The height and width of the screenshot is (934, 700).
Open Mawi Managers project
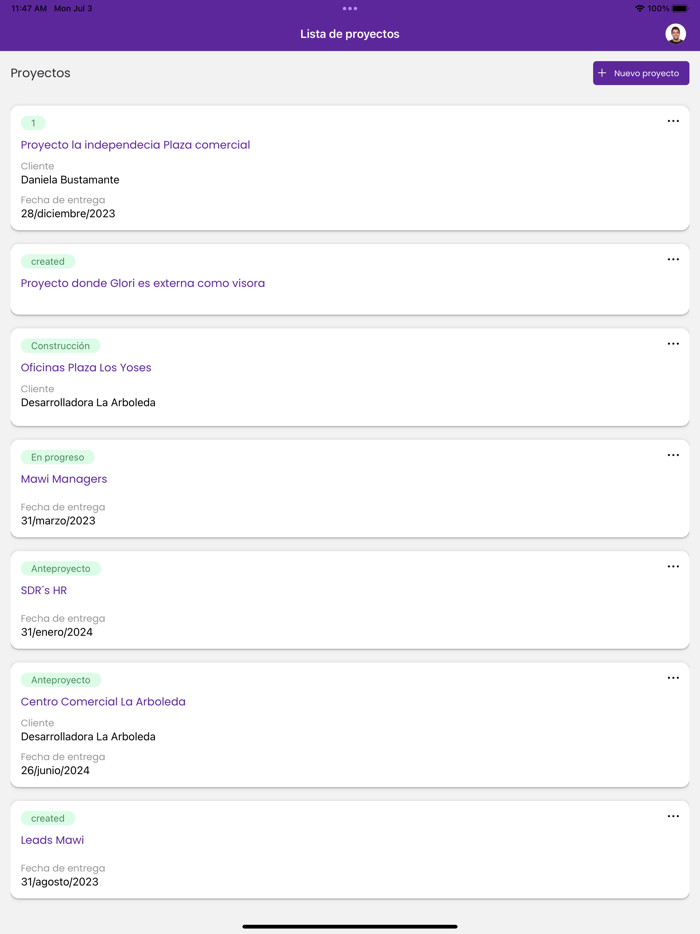(64, 479)
